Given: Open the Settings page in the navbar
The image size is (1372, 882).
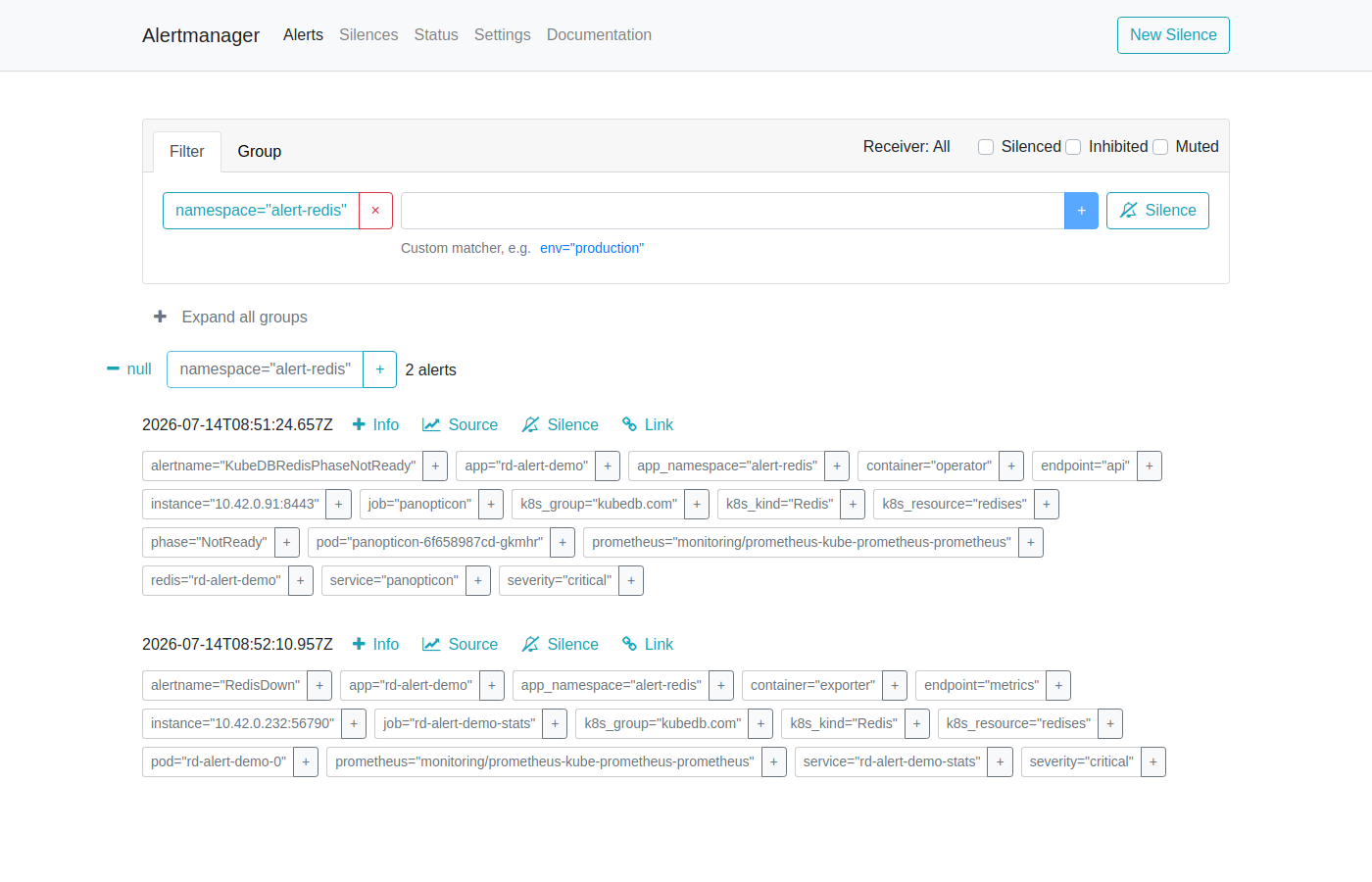Looking at the screenshot, I should pyautogui.click(x=503, y=35).
